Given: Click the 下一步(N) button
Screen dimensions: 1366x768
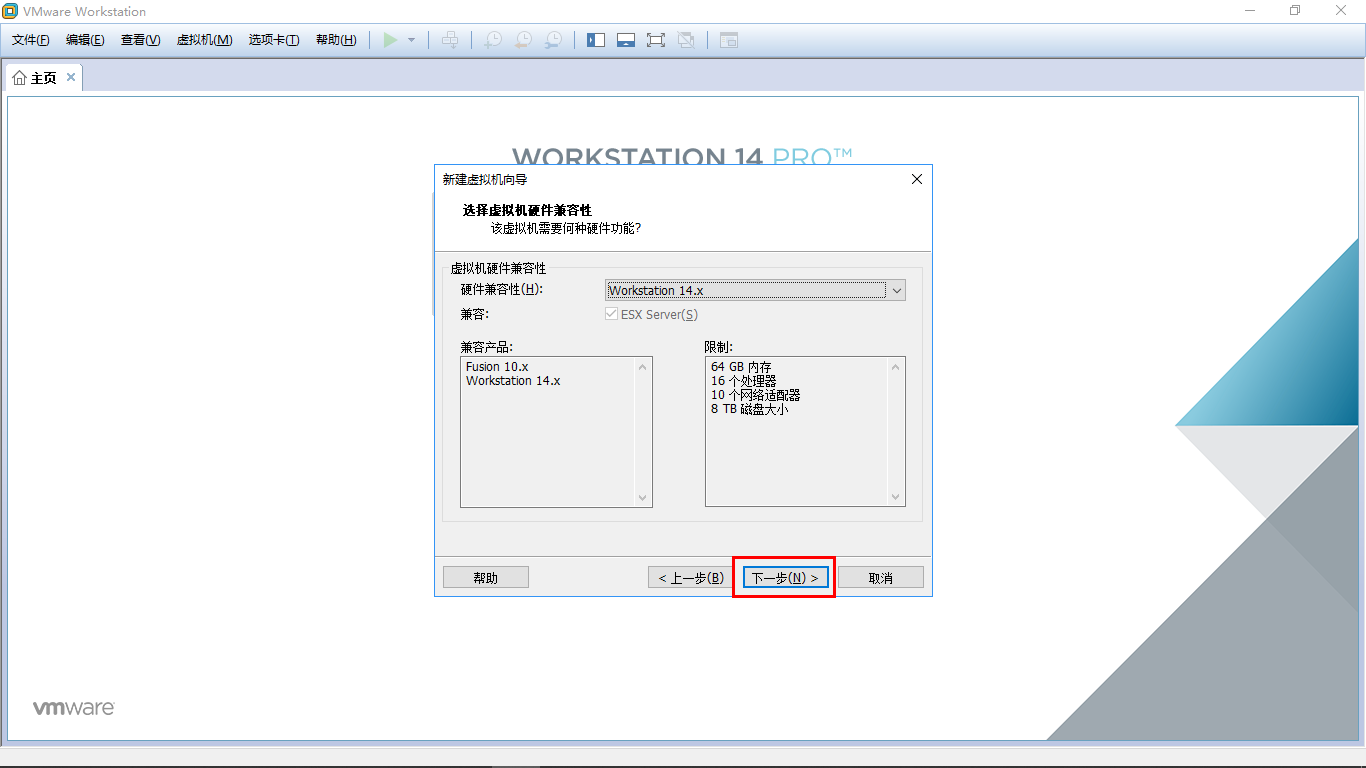Looking at the screenshot, I should pyautogui.click(x=784, y=577).
